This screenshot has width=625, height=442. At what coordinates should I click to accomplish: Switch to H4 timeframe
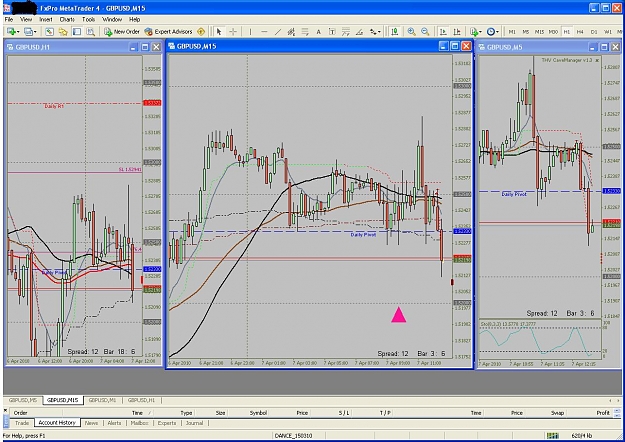(580, 31)
